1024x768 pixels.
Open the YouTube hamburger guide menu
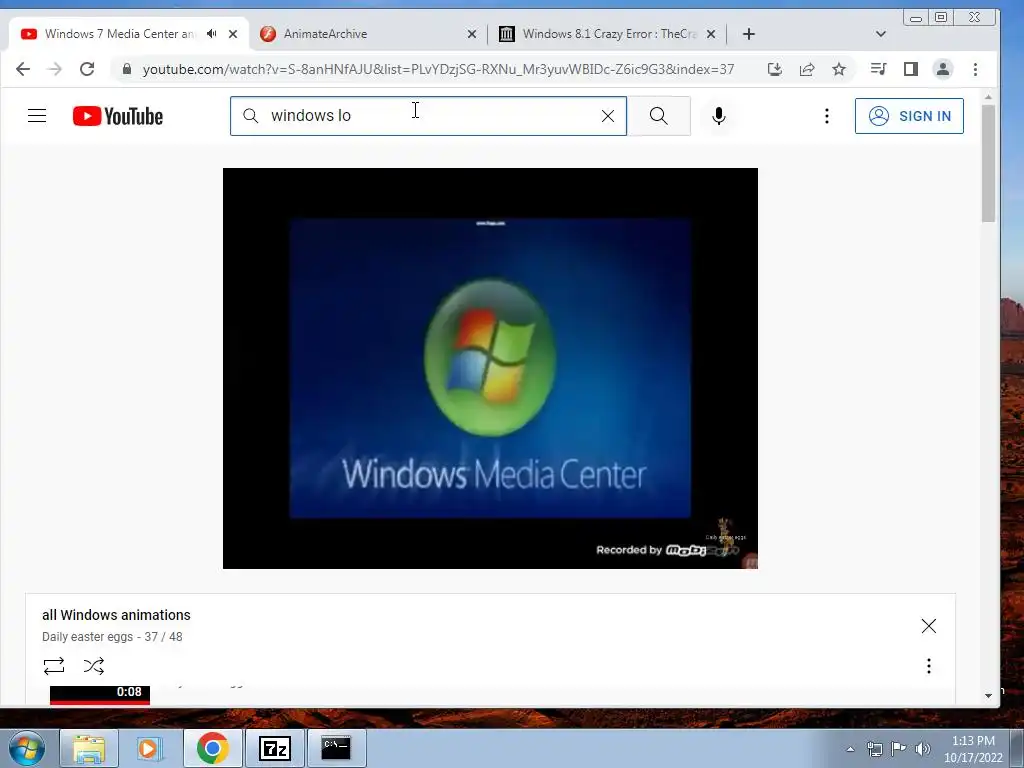(x=37, y=116)
